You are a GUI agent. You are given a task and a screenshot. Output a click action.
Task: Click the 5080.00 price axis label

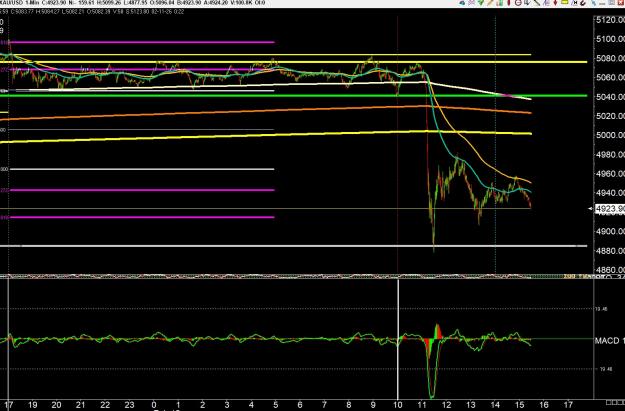coord(610,58)
